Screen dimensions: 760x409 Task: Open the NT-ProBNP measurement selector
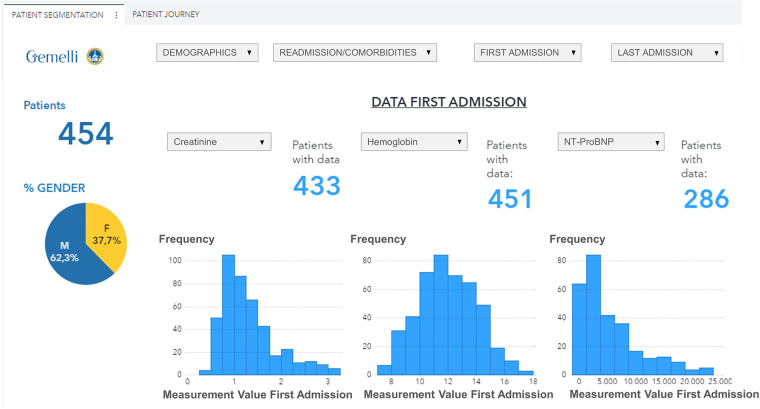(x=609, y=142)
